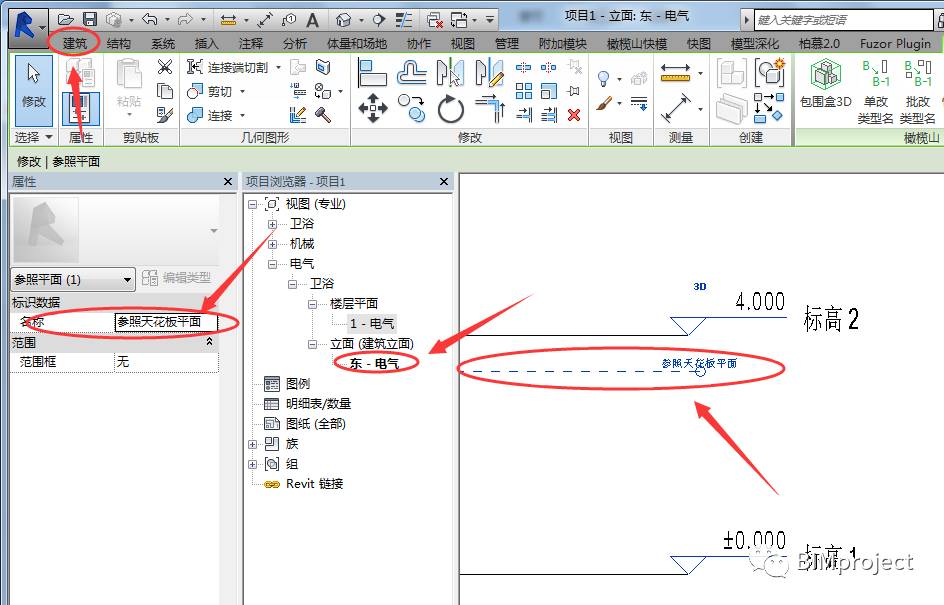The width and height of the screenshot is (944, 605).
Task: Click the Redo icon
Action: click(186, 20)
